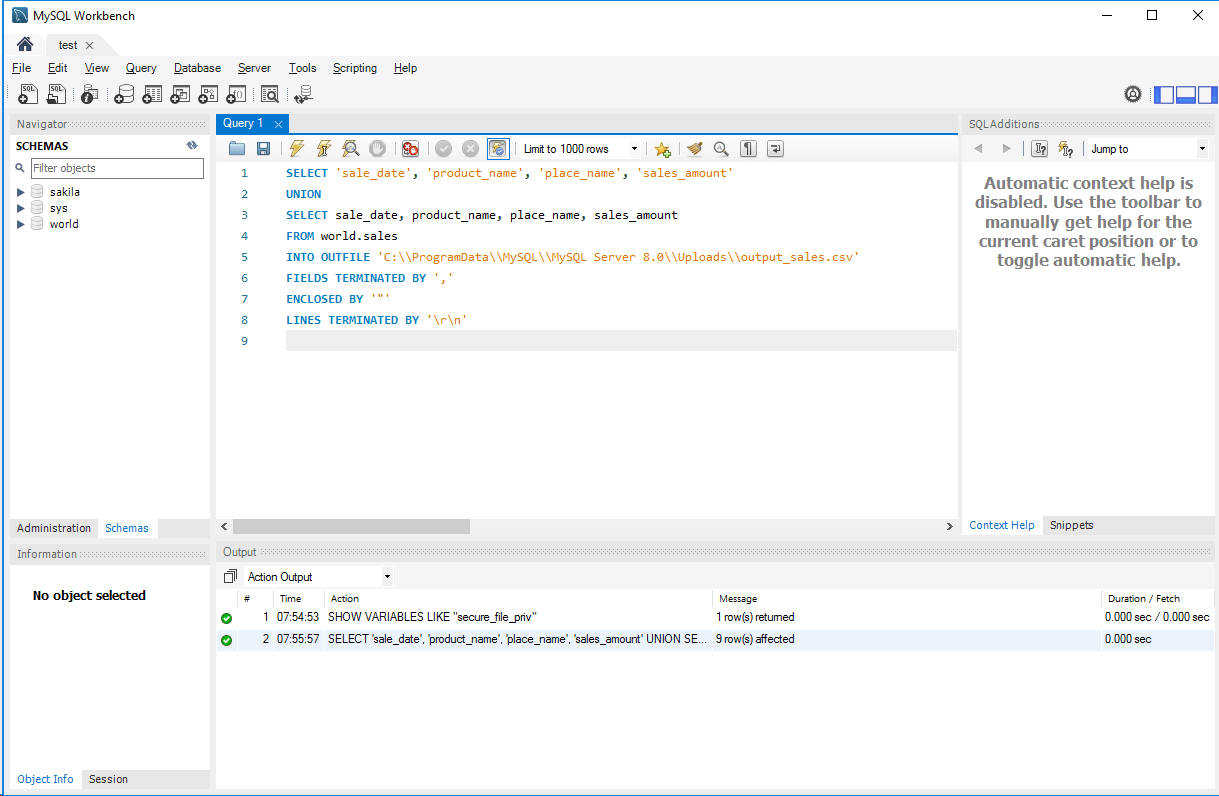The image size is (1219, 796).
Task: Create a new stored procedure icon
Action: 208,94
